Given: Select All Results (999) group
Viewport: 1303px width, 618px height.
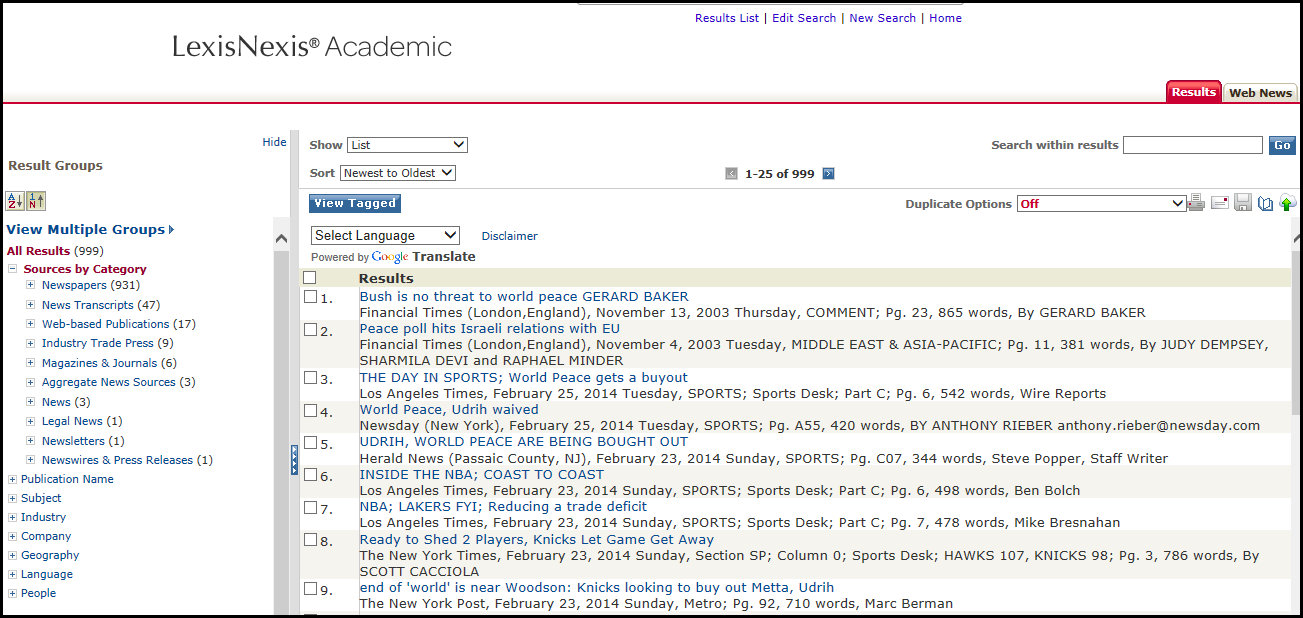Looking at the screenshot, I should (55, 251).
